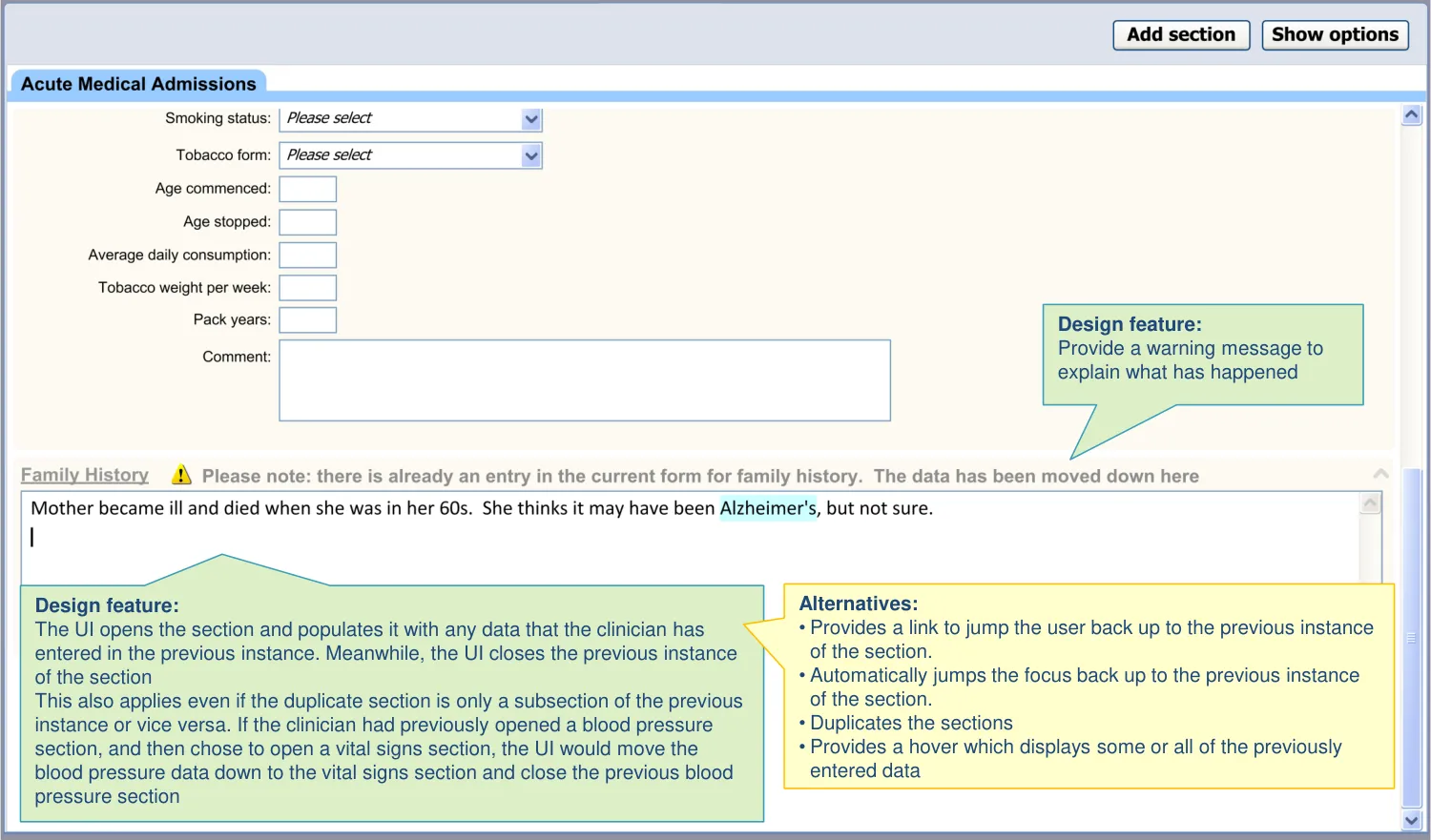Viewport: 1431px width, 840px height.
Task: Click the yellow warning triangle icon
Action: pos(181,474)
